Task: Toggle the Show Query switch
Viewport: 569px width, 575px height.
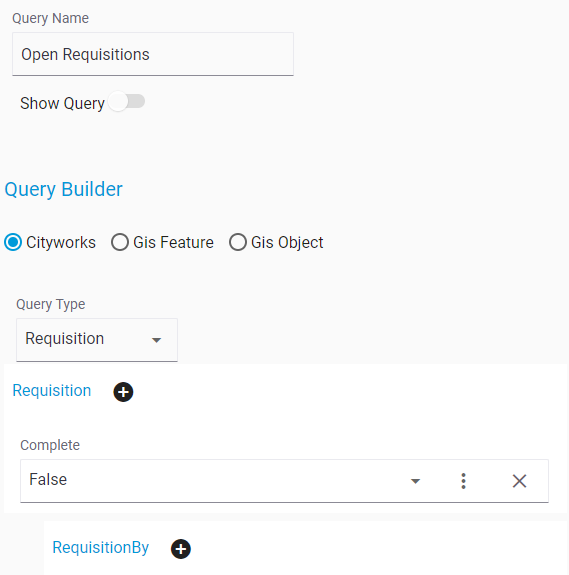Action: 127,102
